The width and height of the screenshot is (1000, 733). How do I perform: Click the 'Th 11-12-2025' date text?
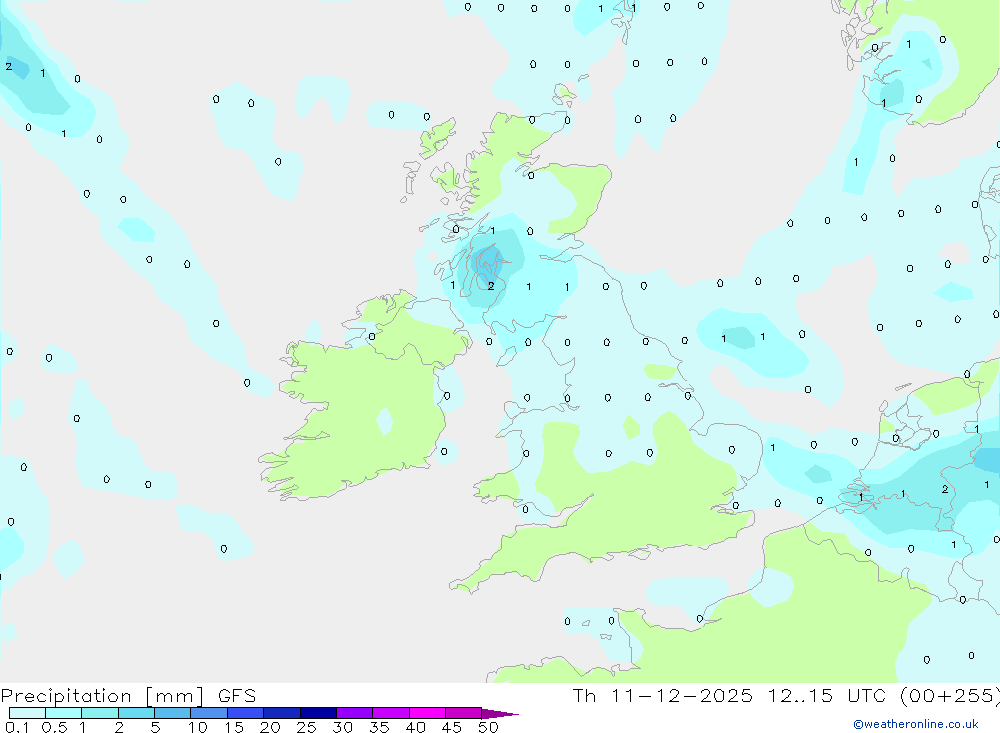tap(662, 696)
